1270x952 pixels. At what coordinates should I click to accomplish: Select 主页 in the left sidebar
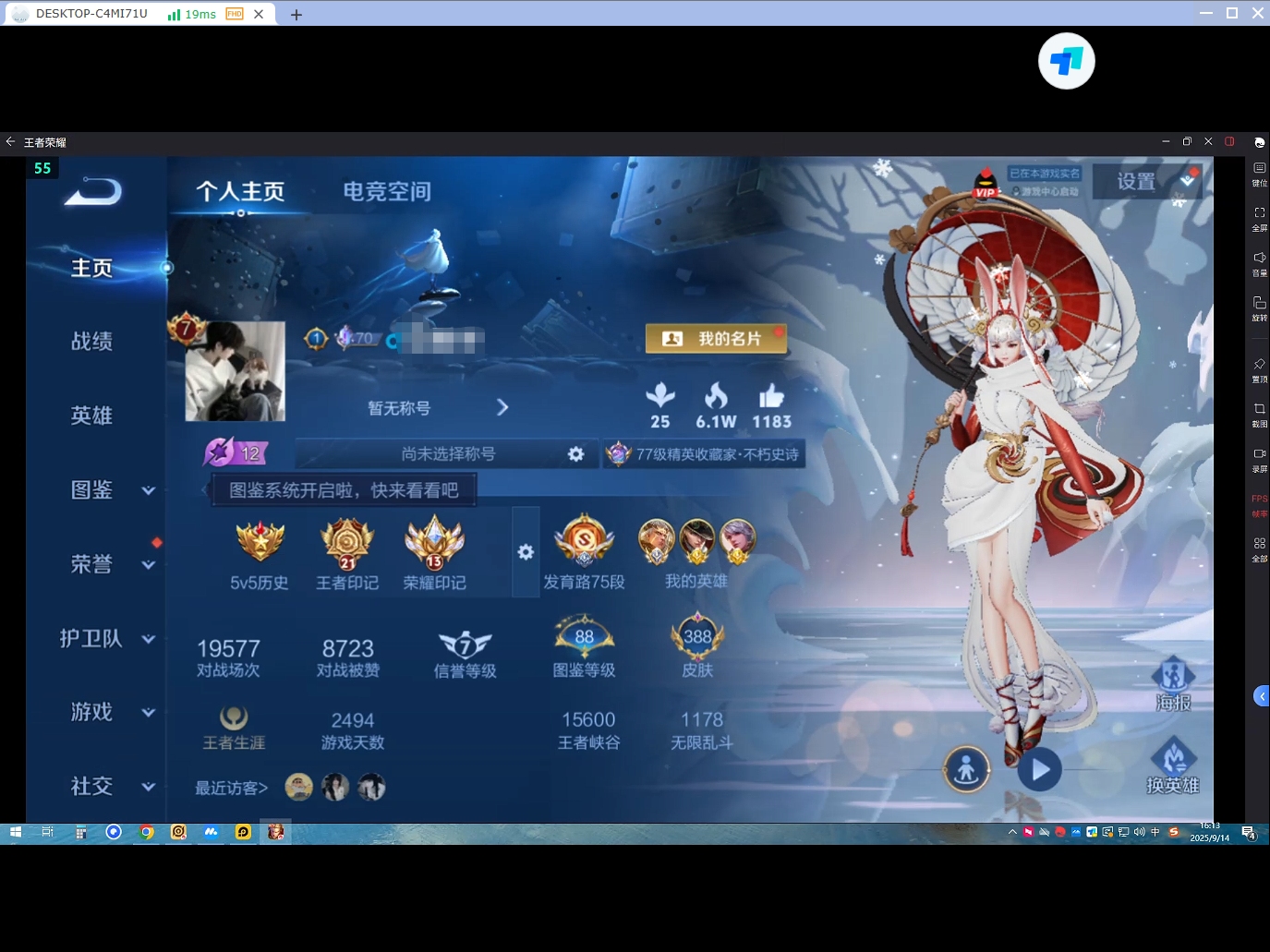click(x=92, y=268)
